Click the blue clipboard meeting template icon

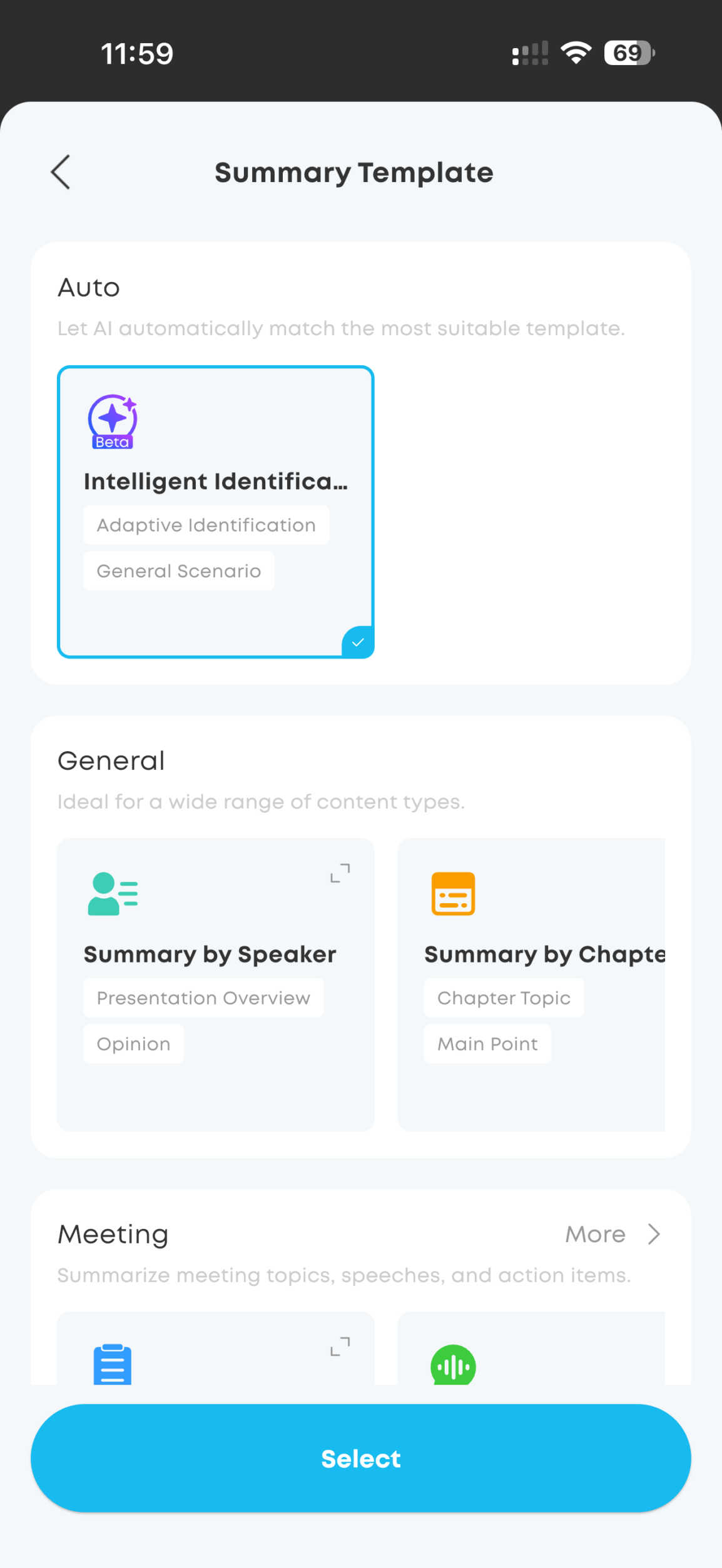[113, 1365]
